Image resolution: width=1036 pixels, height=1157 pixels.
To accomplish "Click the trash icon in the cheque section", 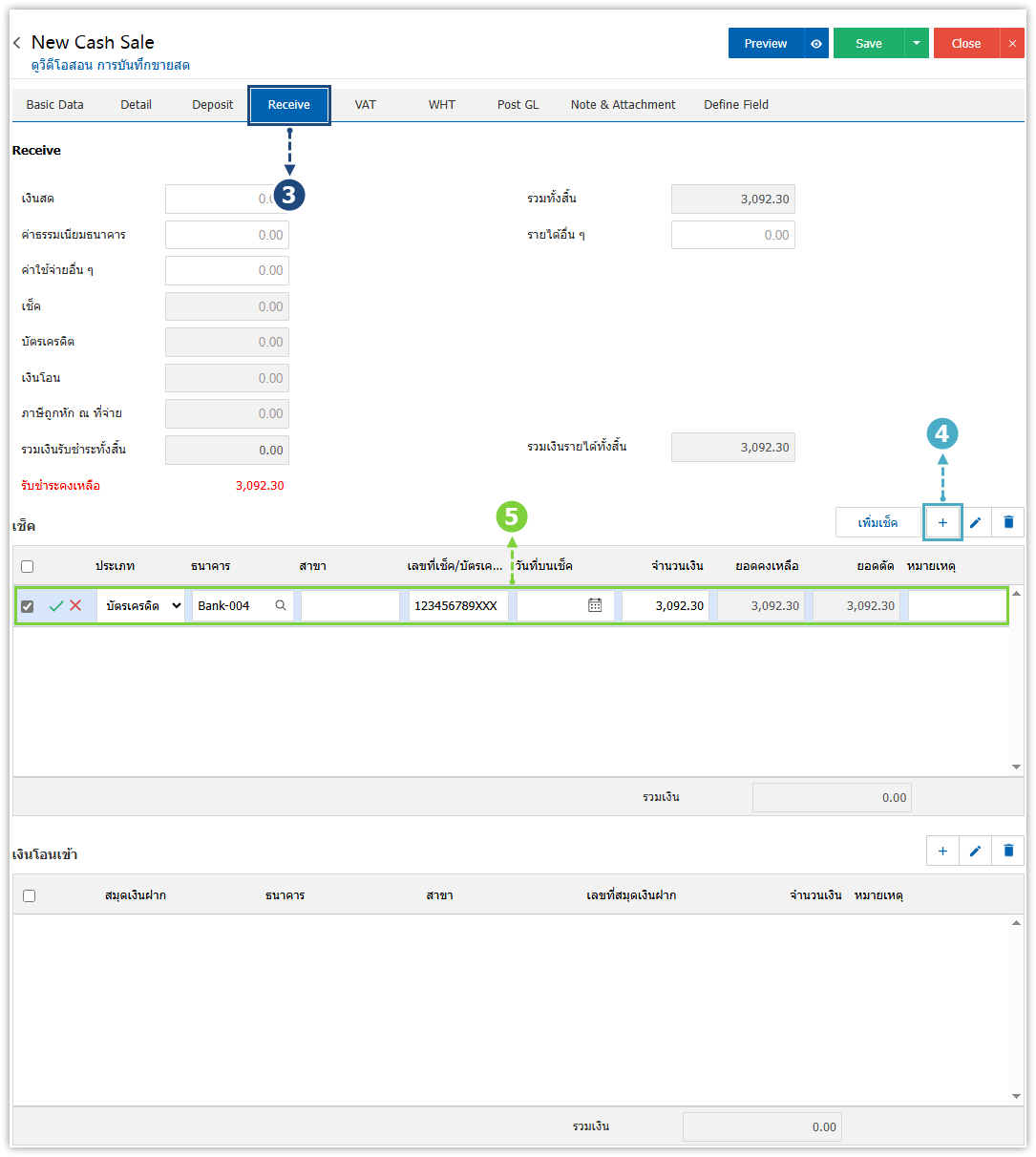I will pos(1008,522).
